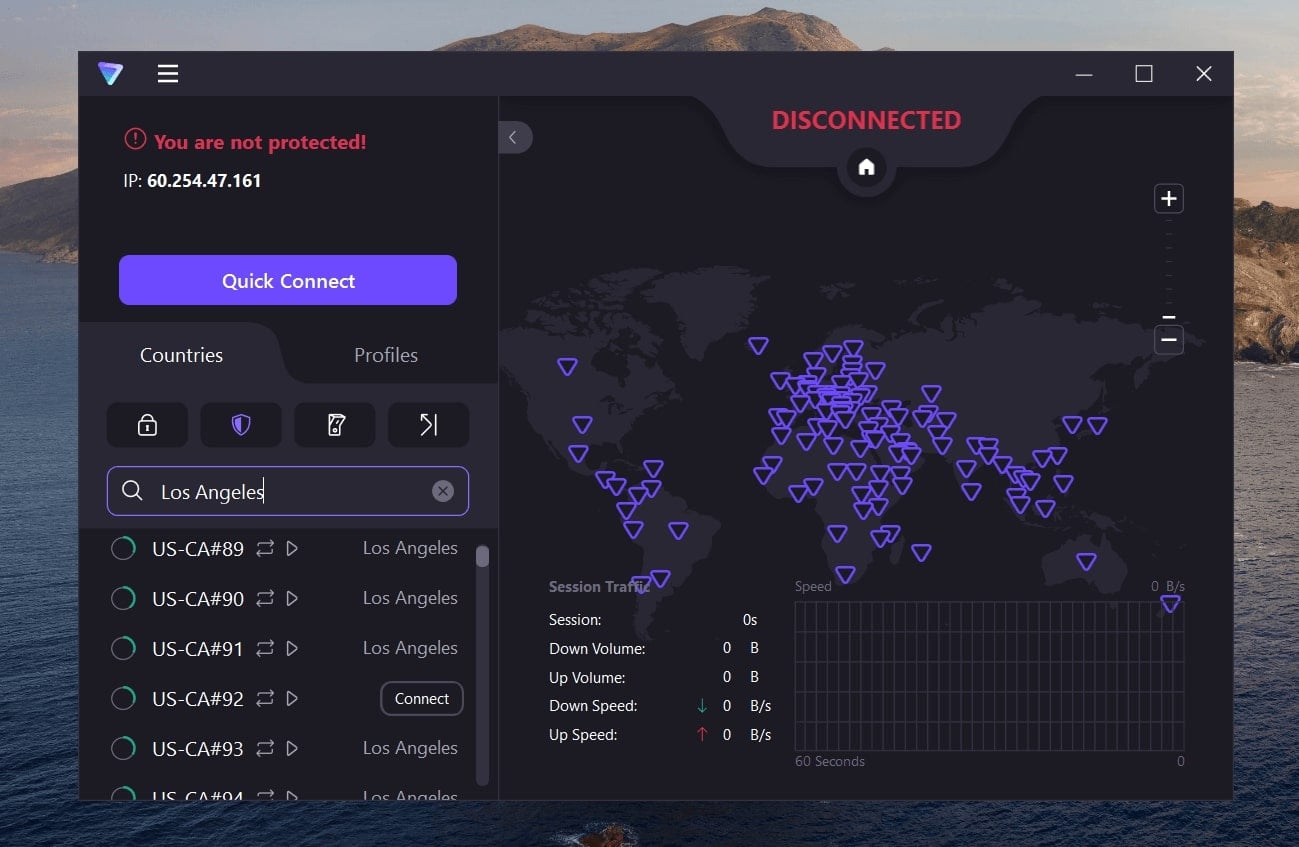The height and width of the screenshot is (847, 1299).
Task: Click the search magnifier icon
Action: tap(132, 490)
